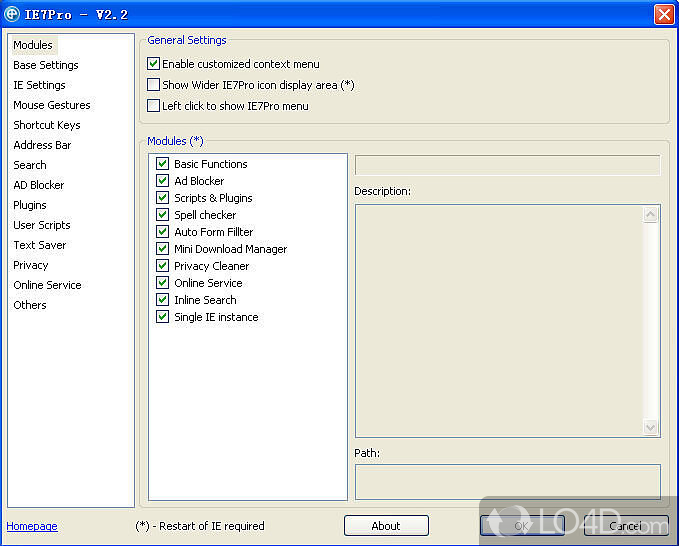Screen dimensions: 679x546
Task: Check Left click to show IE7Pro menu
Action: pos(153,106)
